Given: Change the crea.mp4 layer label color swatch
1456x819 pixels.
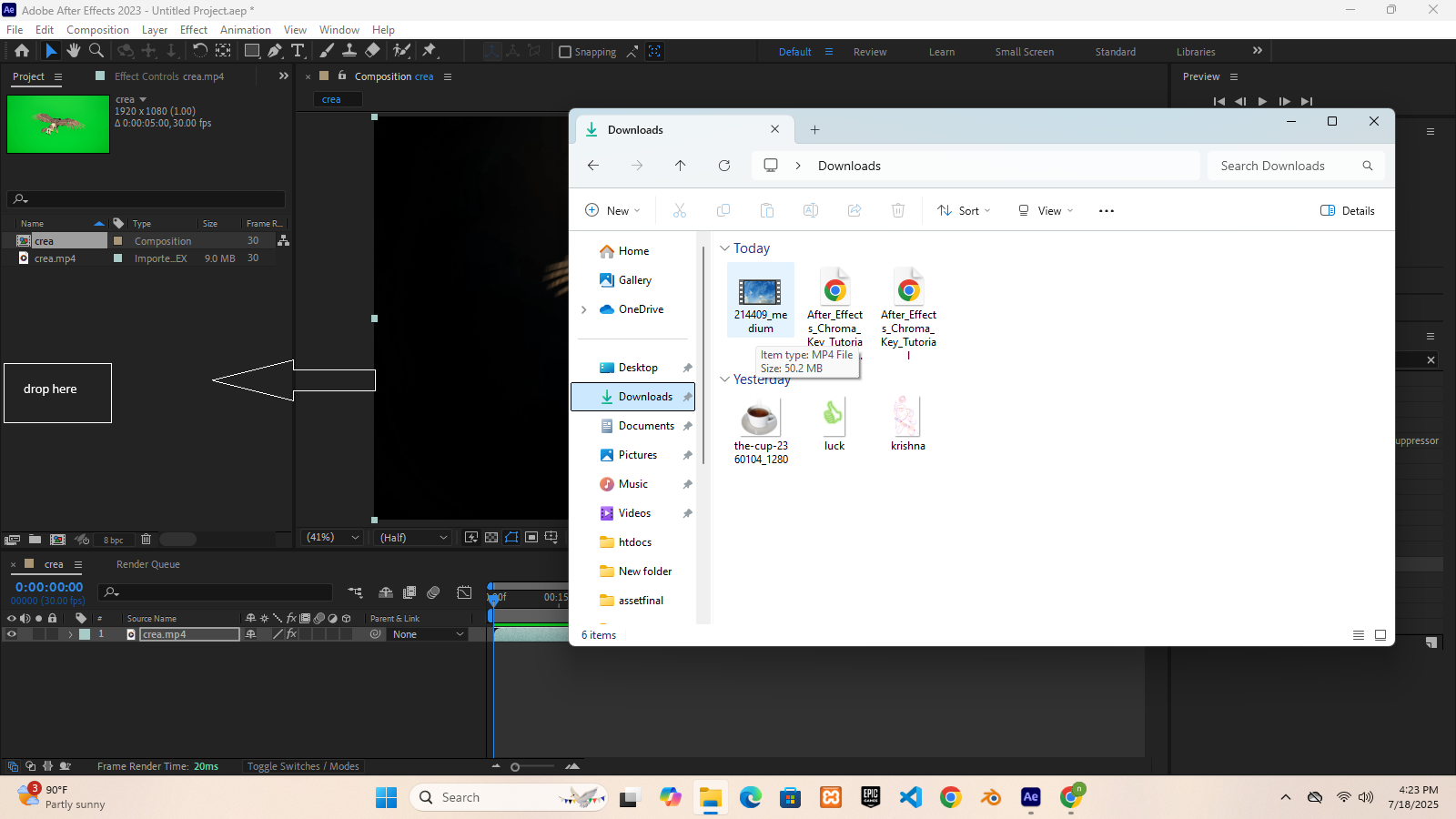Looking at the screenshot, I should (85, 634).
